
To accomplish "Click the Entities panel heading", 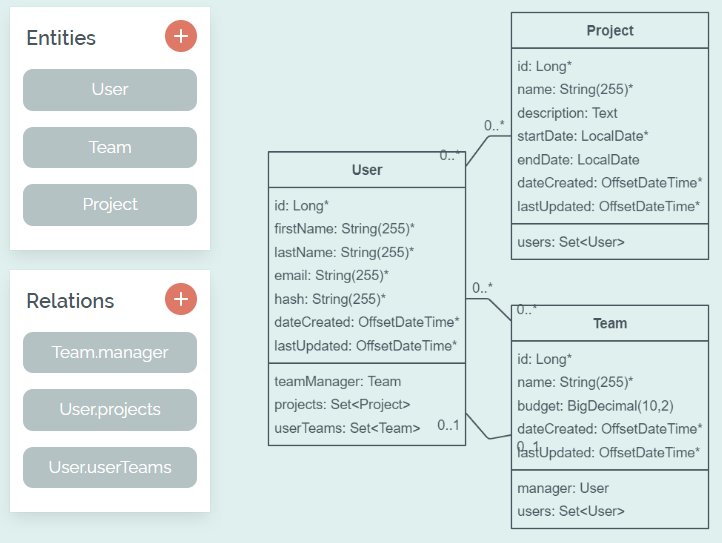I will coord(61,38).
